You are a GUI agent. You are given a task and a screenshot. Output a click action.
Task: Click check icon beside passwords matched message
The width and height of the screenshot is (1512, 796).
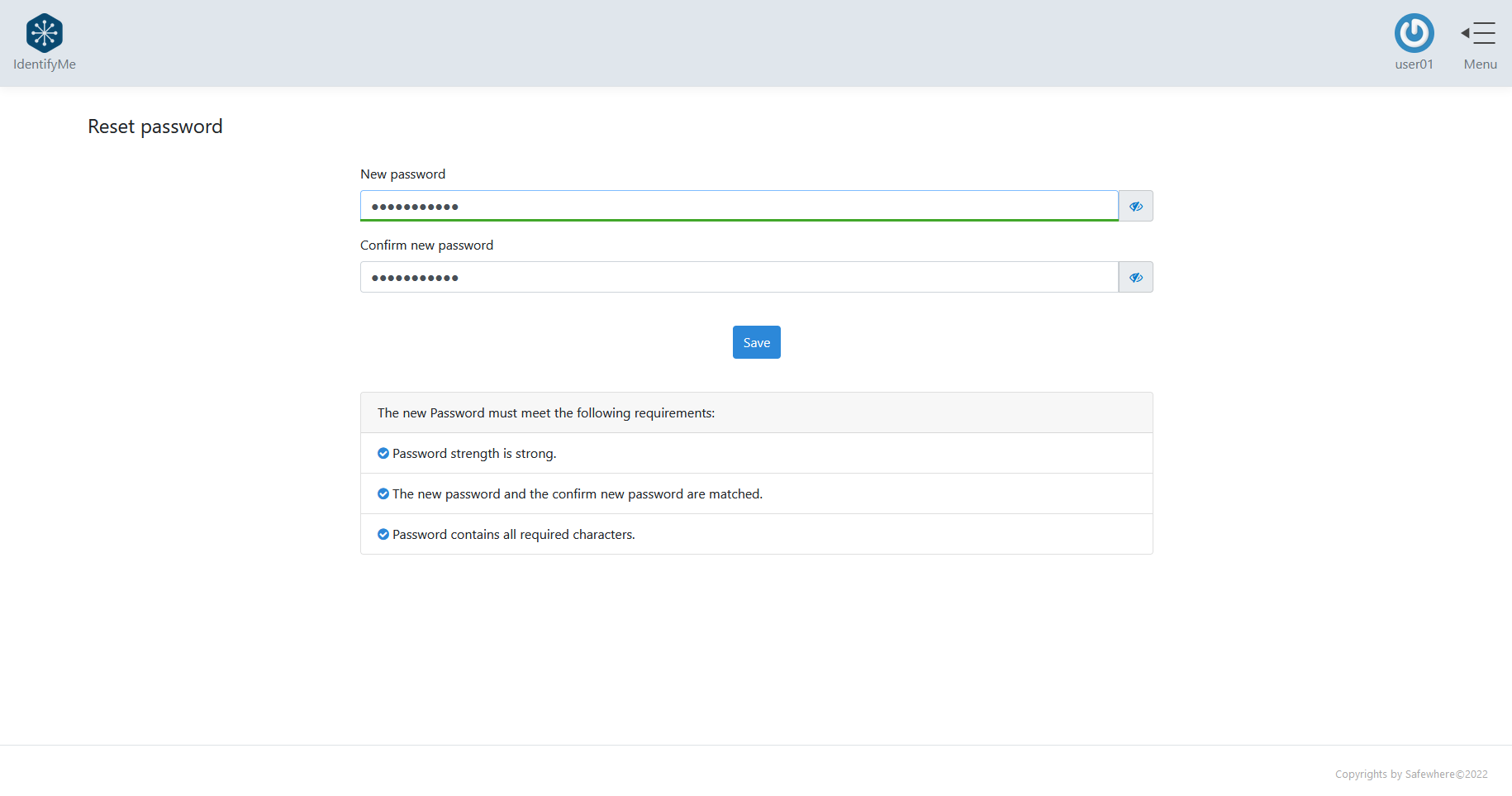click(383, 493)
